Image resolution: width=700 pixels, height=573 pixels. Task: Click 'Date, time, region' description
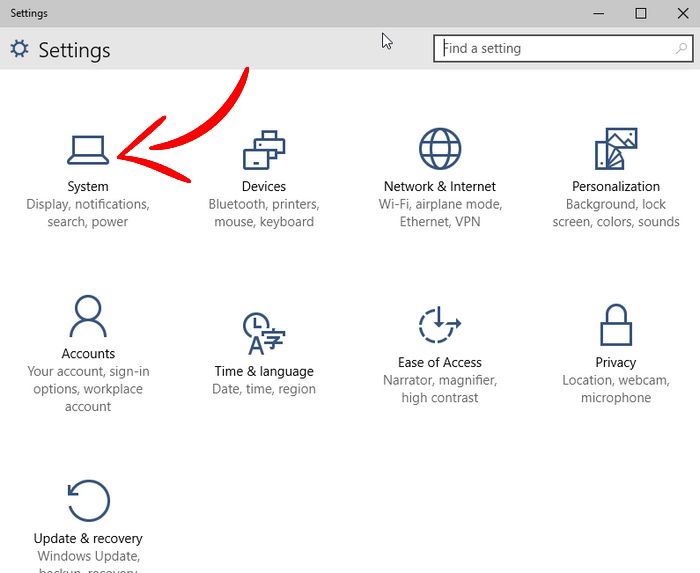tap(264, 389)
